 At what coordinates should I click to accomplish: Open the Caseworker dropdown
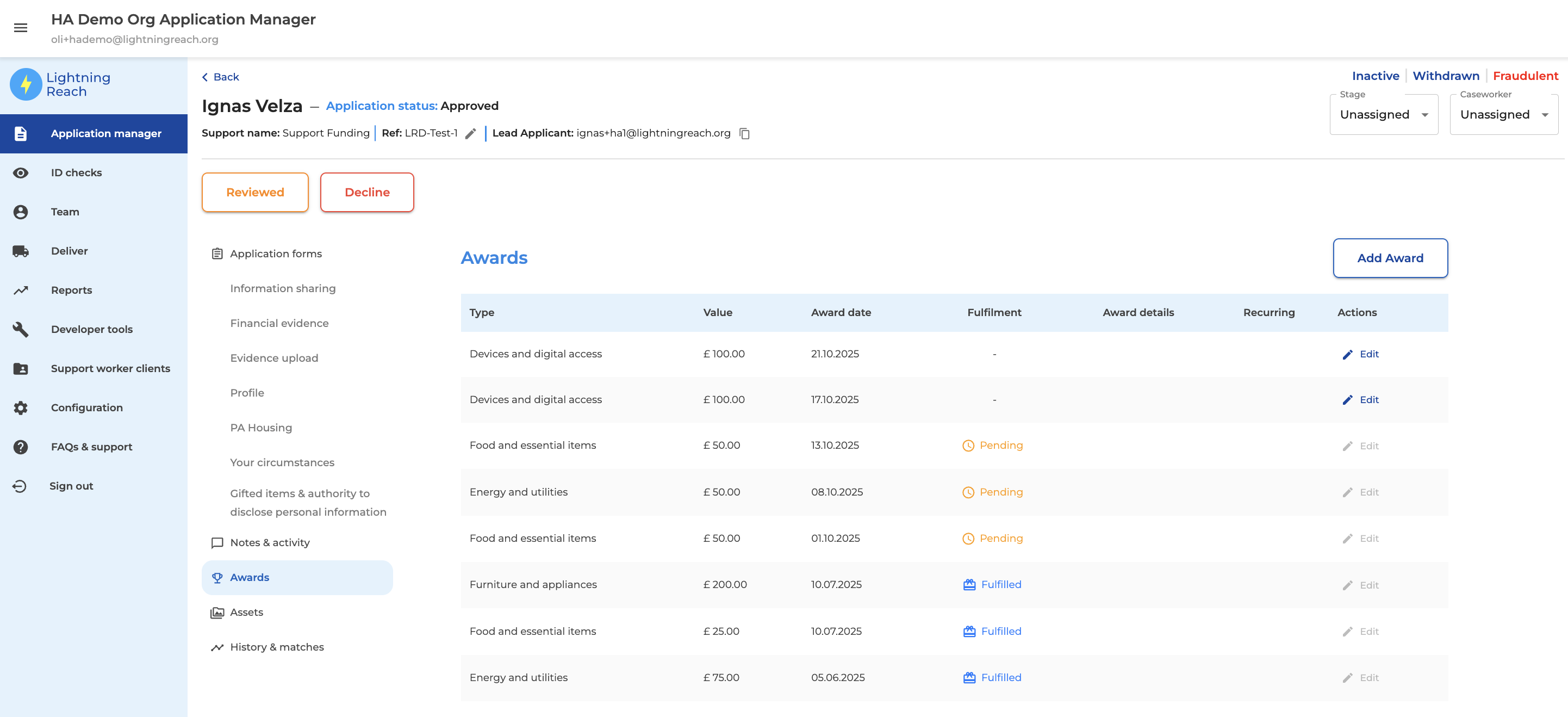coord(1503,115)
